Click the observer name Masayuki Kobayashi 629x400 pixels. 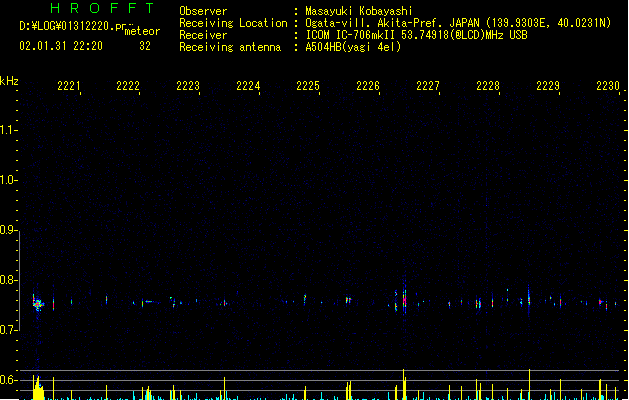click(359, 11)
